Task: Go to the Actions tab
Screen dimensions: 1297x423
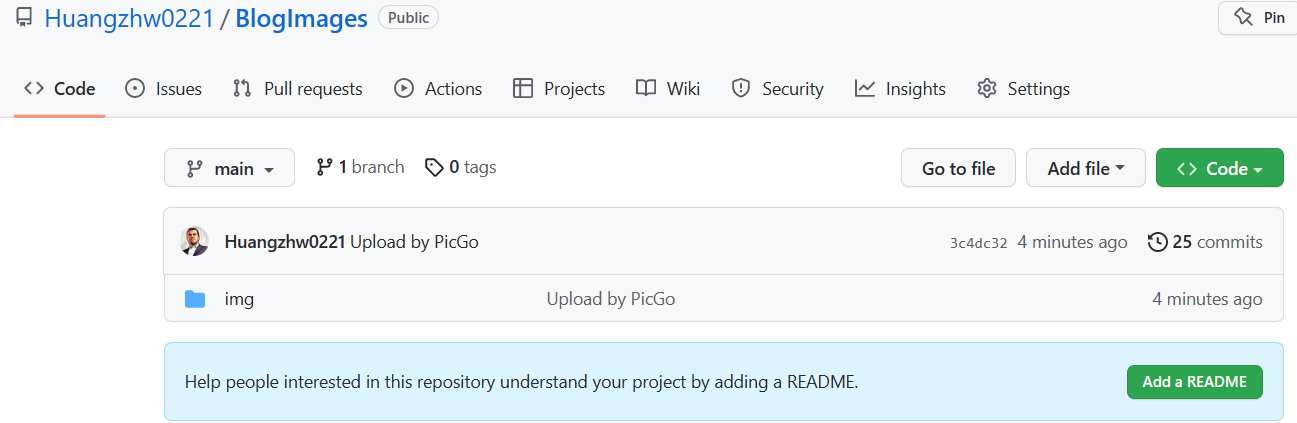Action: [438, 89]
